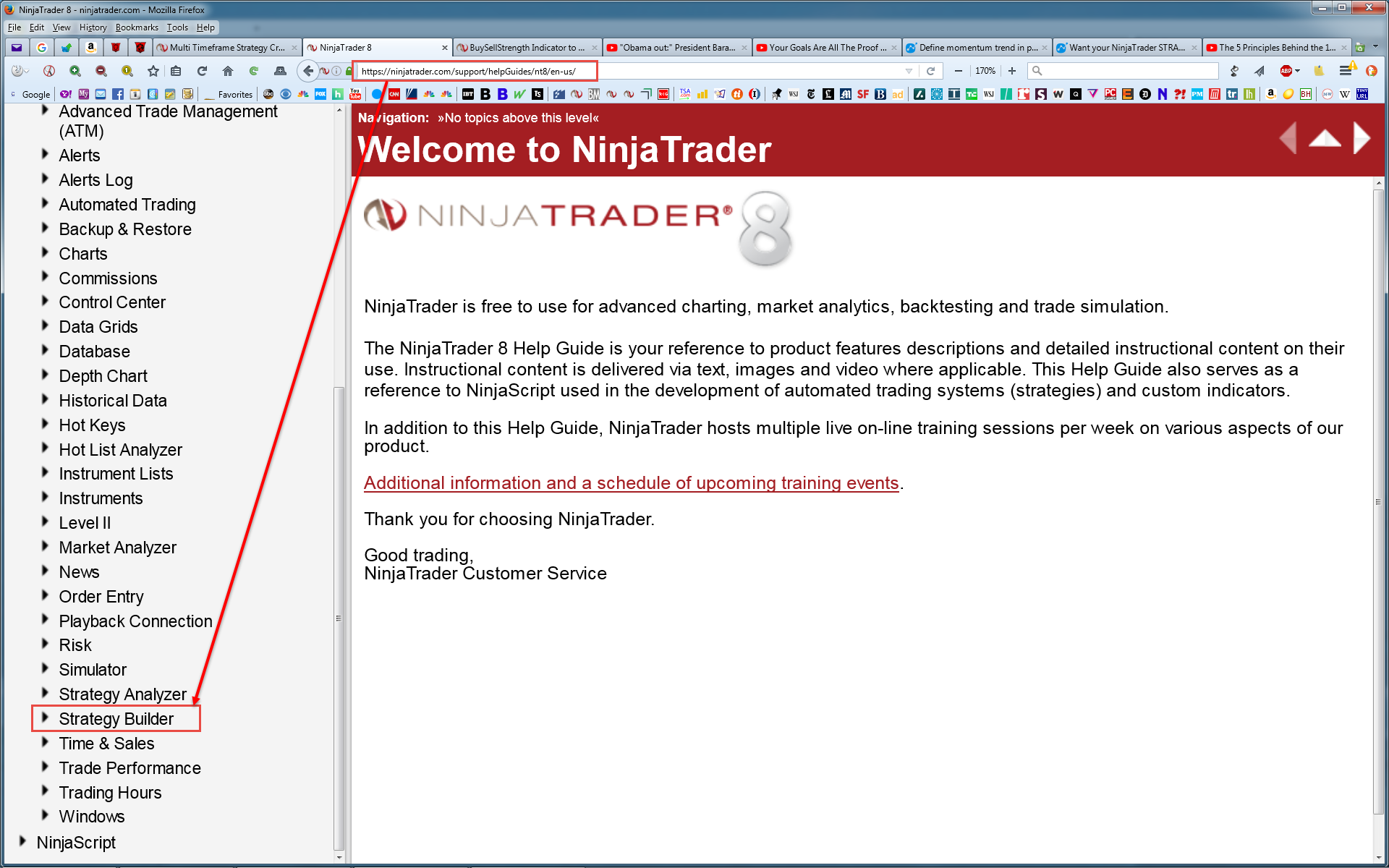Click the Home toolbar icon
This screenshot has height=868, width=1389.
pyautogui.click(x=228, y=71)
